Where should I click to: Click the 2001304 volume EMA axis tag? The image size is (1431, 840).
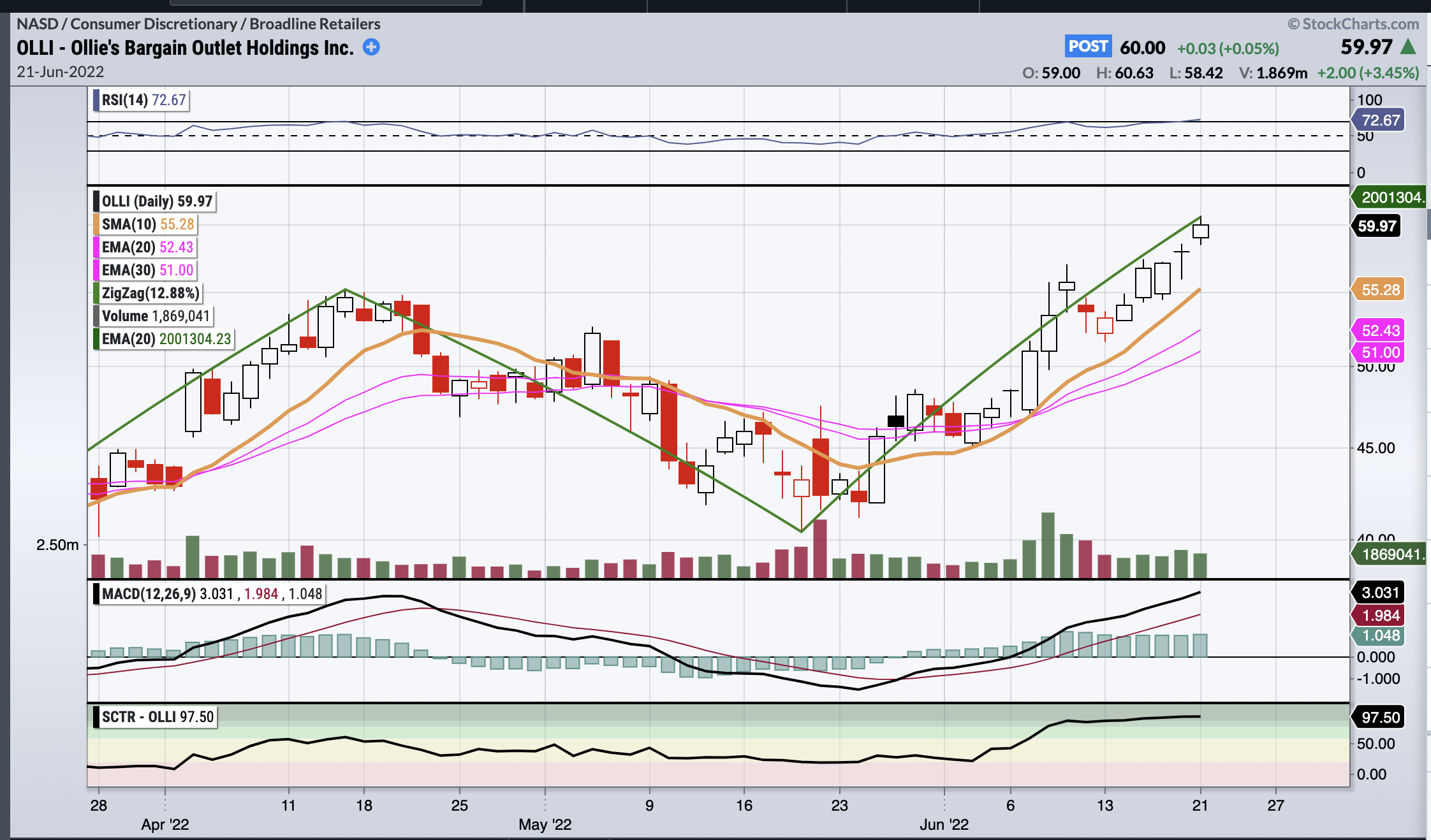(1389, 198)
